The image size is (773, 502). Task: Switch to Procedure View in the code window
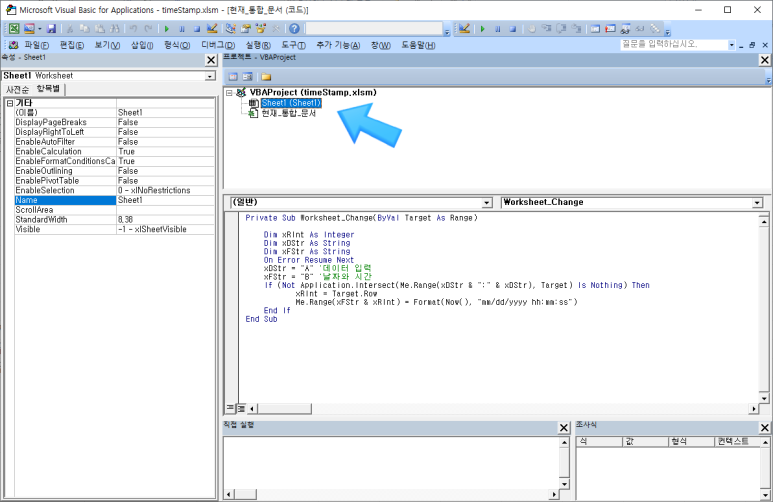click(230, 408)
